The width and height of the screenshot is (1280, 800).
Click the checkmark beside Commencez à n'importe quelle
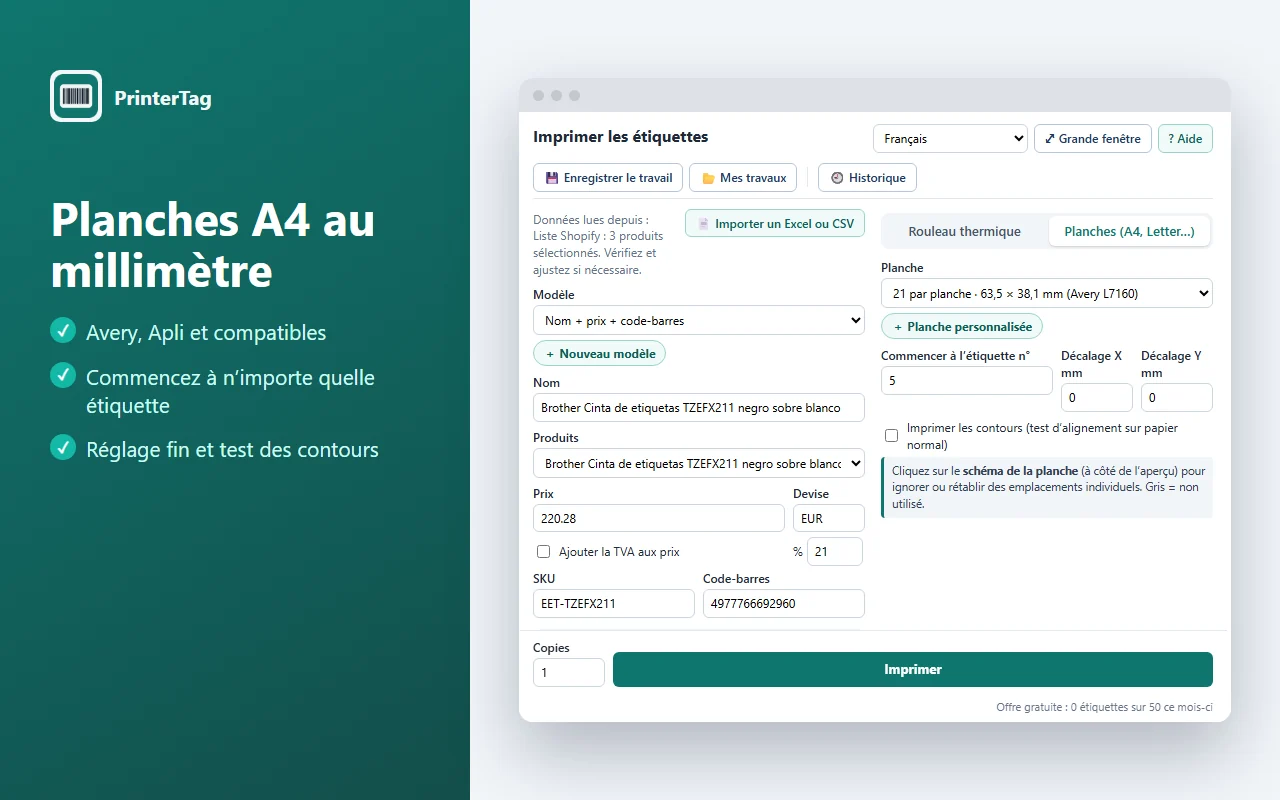[x=63, y=375]
